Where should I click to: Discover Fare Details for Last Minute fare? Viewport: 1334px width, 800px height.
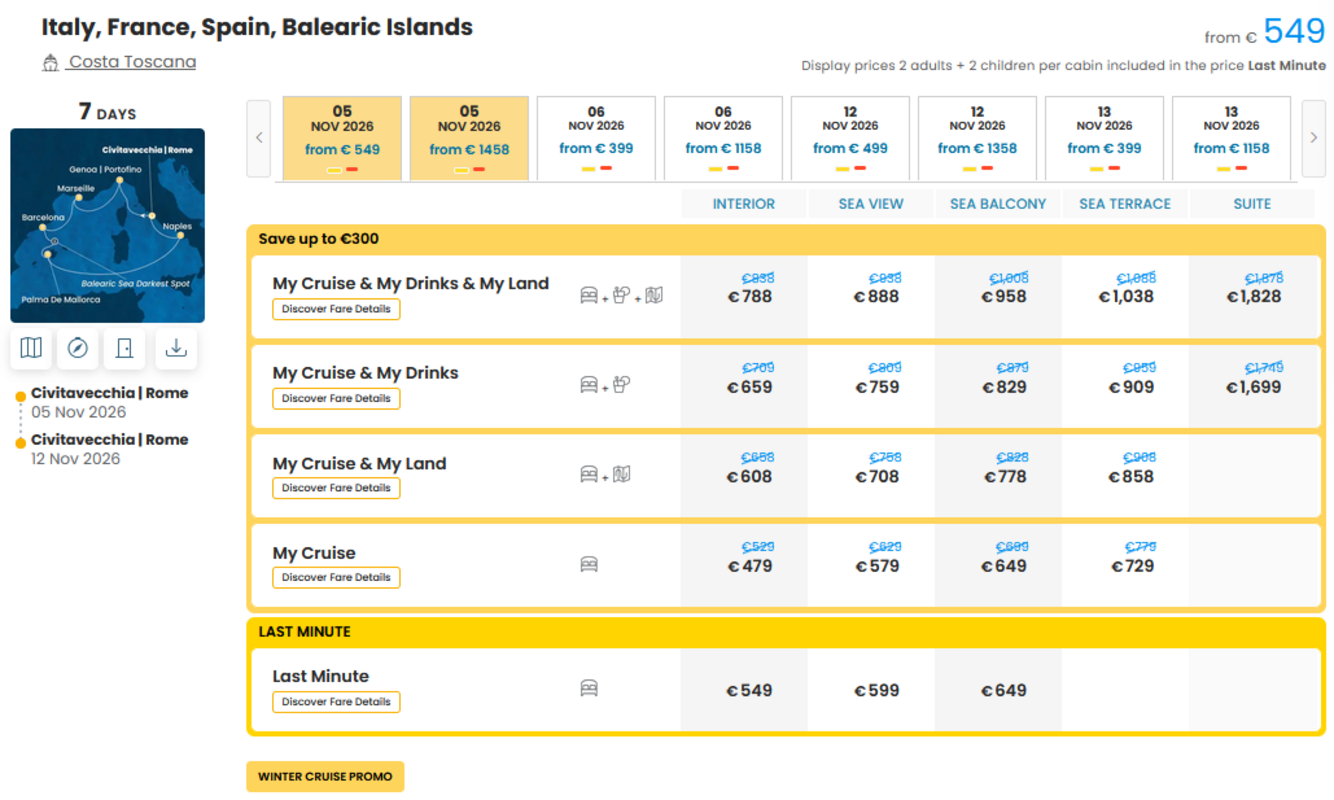click(x=336, y=702)
